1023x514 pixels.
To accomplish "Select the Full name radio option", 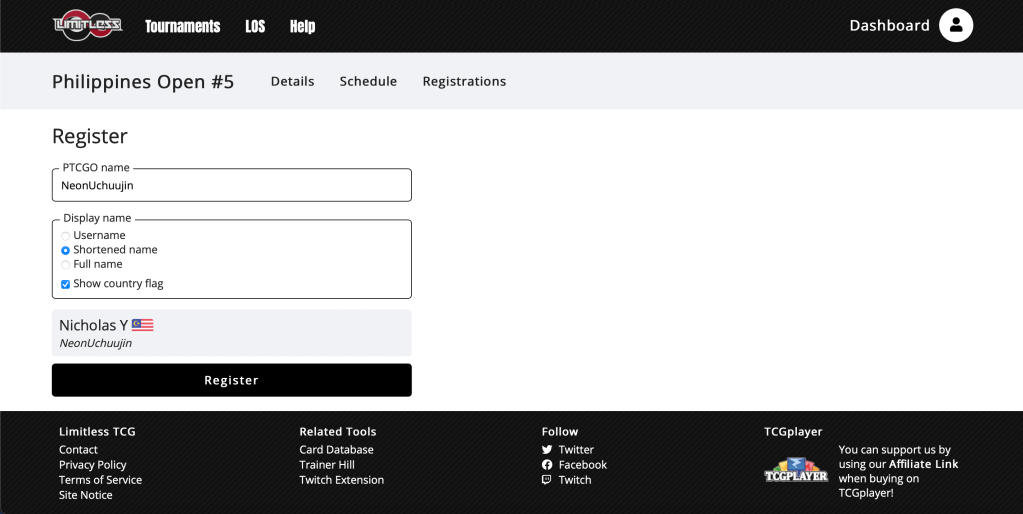I will point(66,265).
